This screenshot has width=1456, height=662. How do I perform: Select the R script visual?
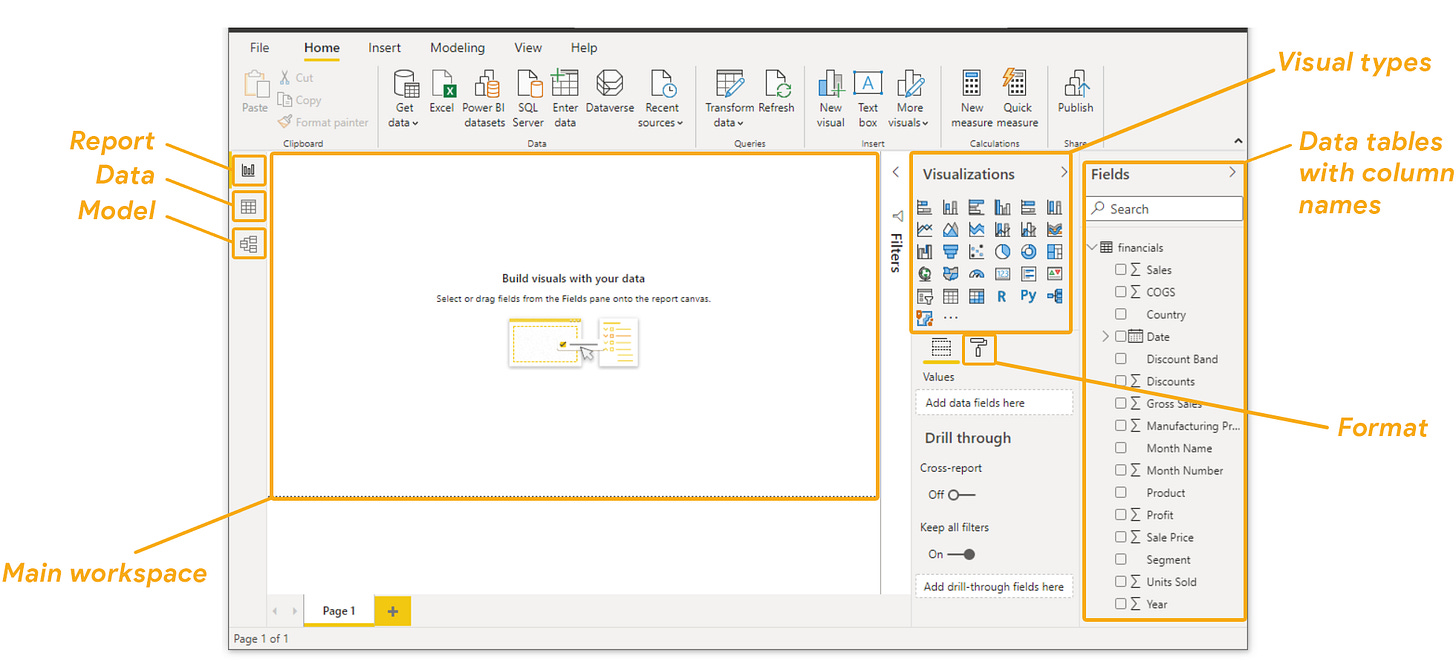click(x=1002, y=296)
